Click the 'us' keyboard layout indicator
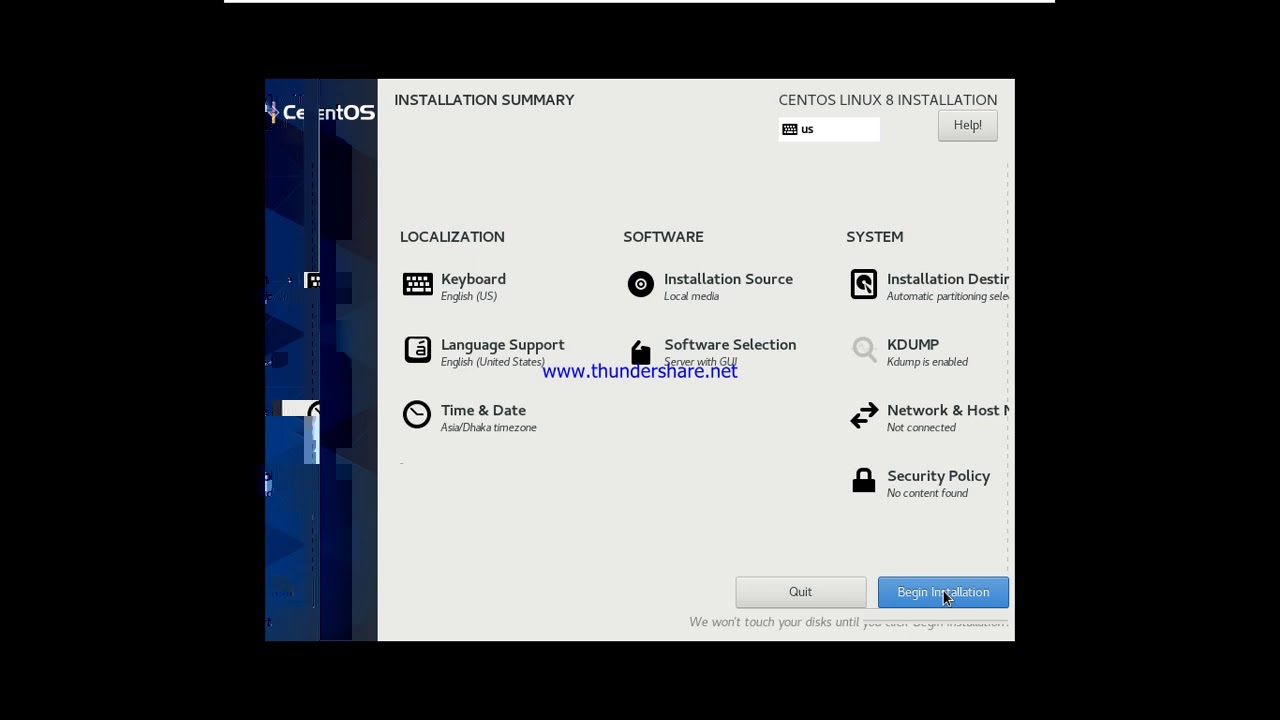This screenshot has height=720, width=1280. point(829,129)
